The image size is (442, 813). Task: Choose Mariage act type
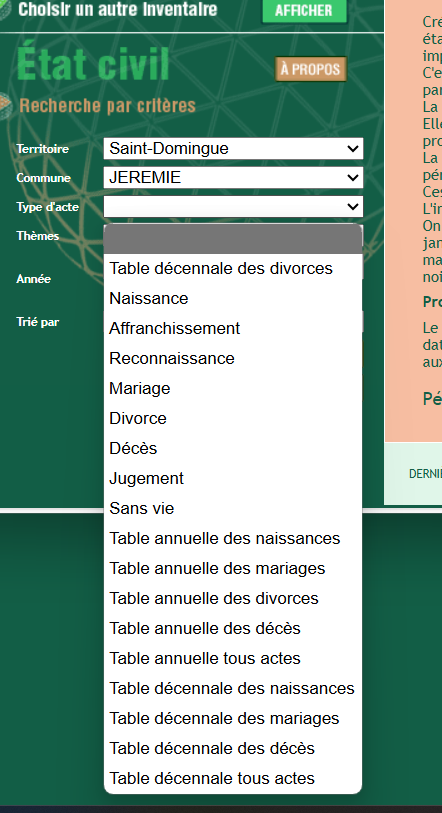click(233, 389)
